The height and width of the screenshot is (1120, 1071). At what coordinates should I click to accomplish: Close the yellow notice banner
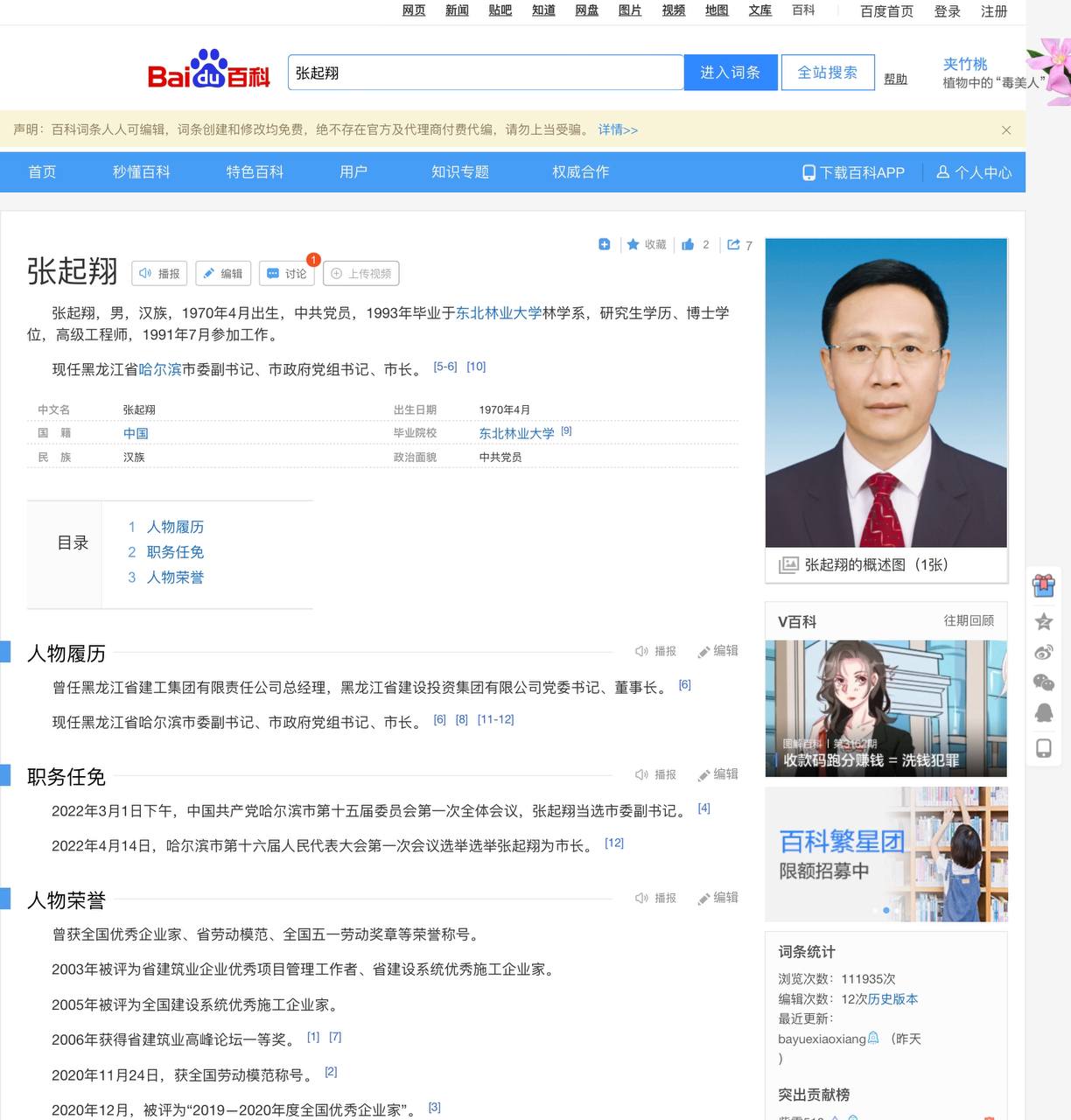pos(1006,129)
